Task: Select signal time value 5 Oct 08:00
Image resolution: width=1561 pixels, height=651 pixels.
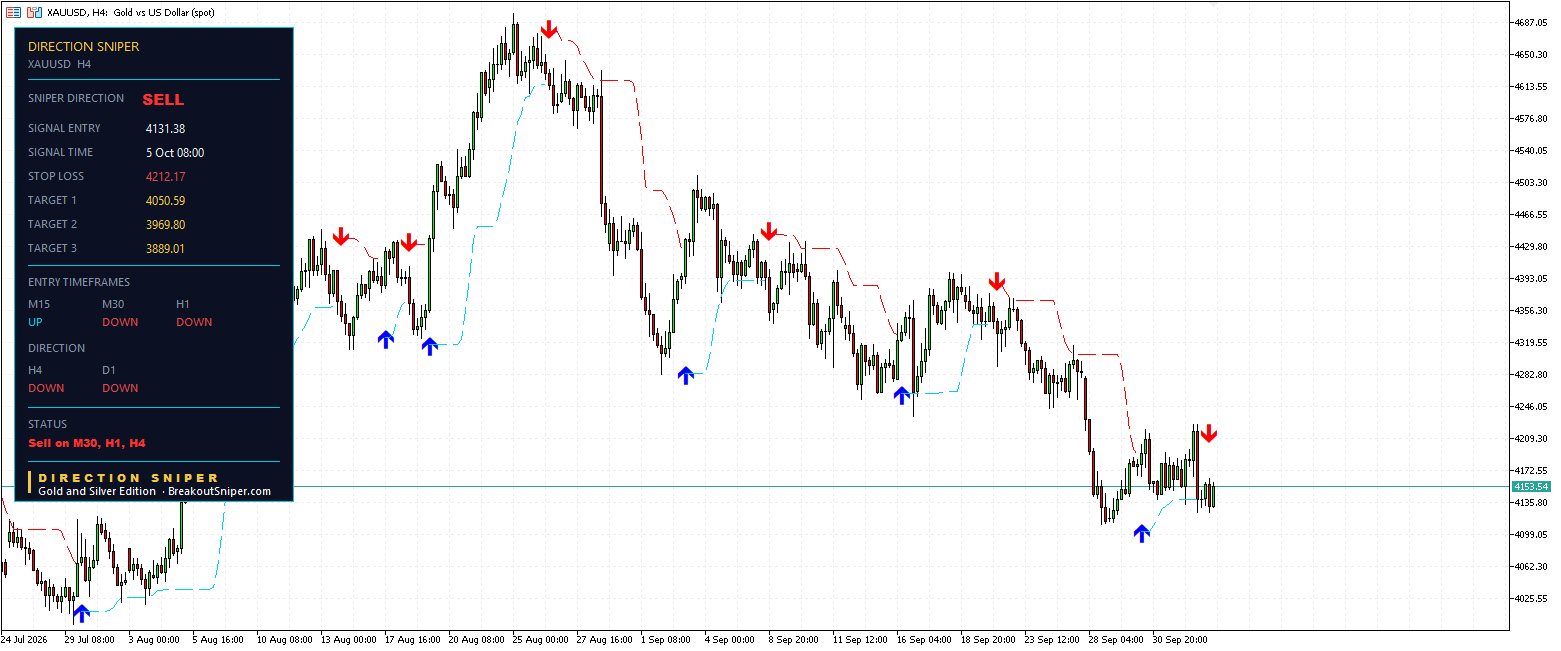Action: tap(175, 152)
